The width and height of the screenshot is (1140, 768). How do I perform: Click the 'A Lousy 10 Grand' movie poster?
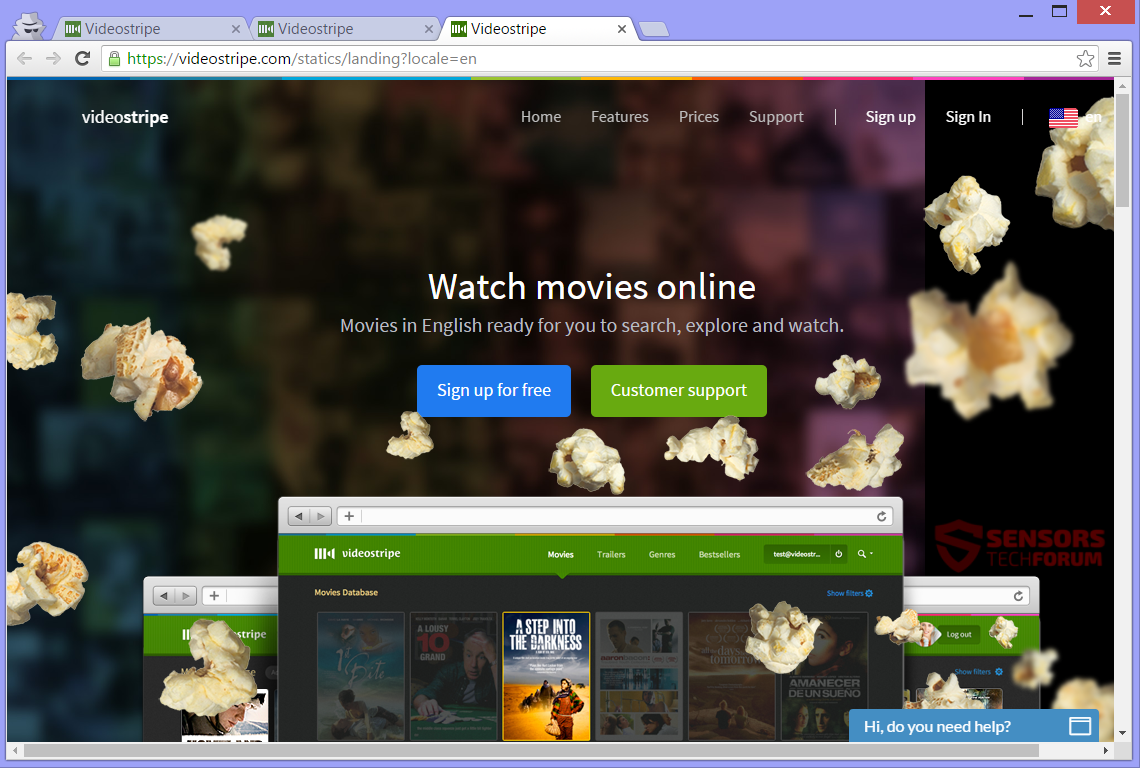(453, 676)
